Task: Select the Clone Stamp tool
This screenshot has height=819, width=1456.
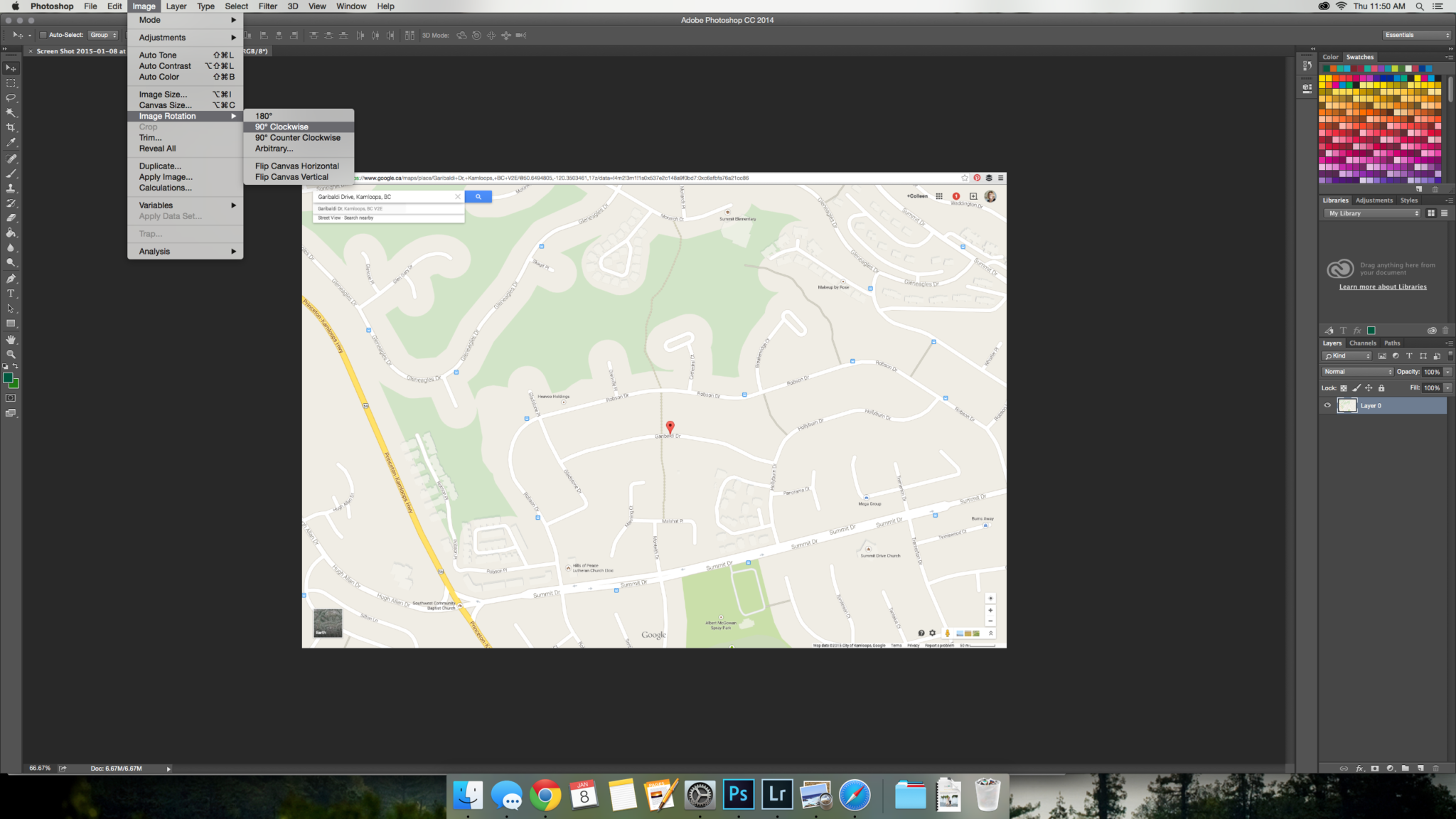Action: click(11, 188)
